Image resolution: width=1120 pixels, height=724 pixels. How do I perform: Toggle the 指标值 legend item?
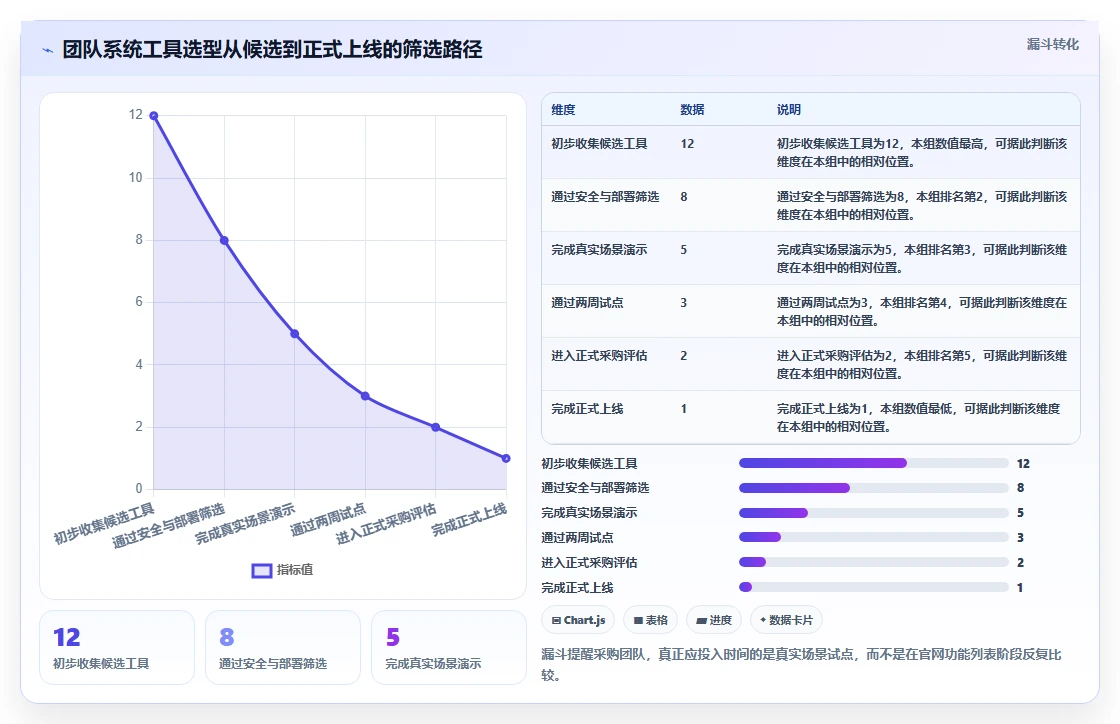[x=283, y=570]
